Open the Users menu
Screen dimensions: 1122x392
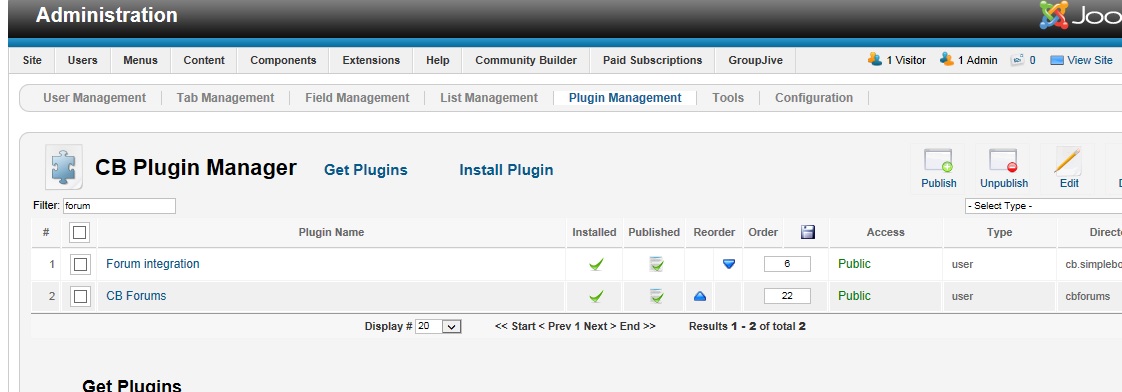(x=82, y=60)
